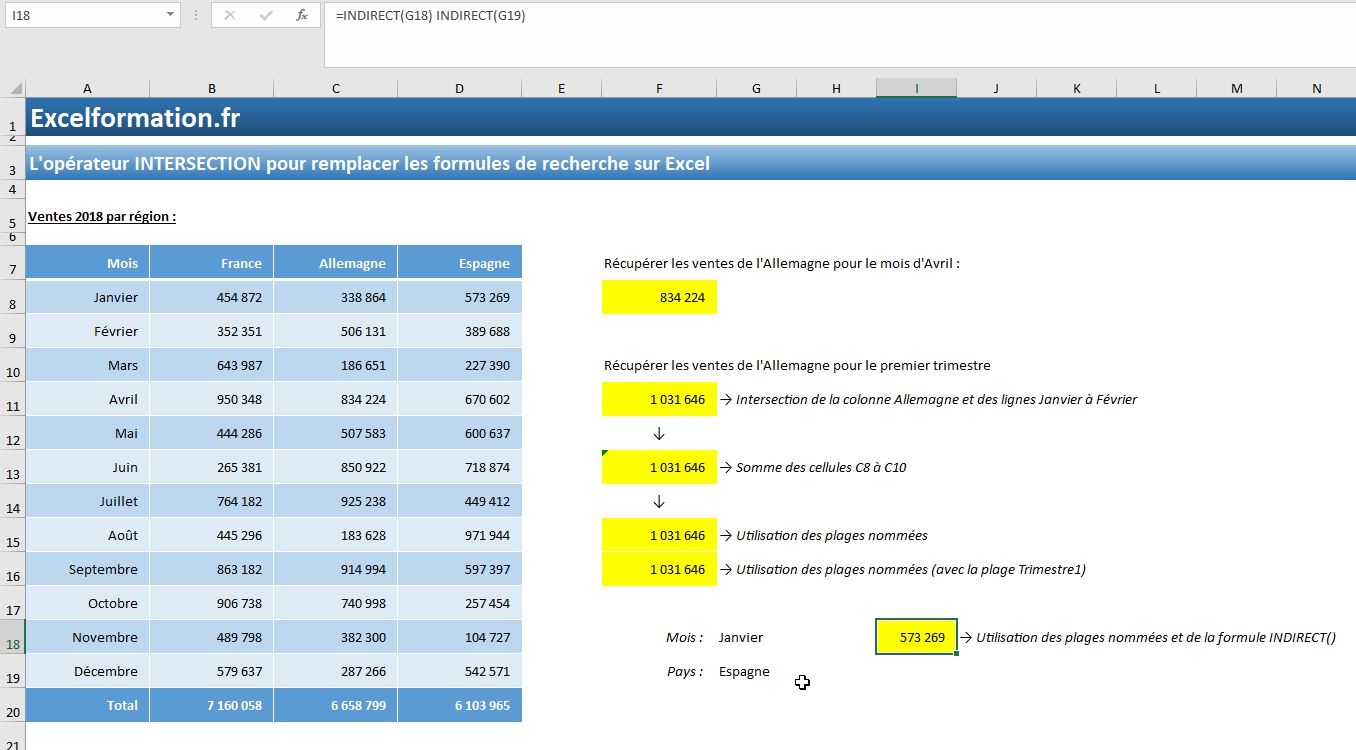
Task: Open the Name Box dropdown arrow
Action: [x=170, y=16]
